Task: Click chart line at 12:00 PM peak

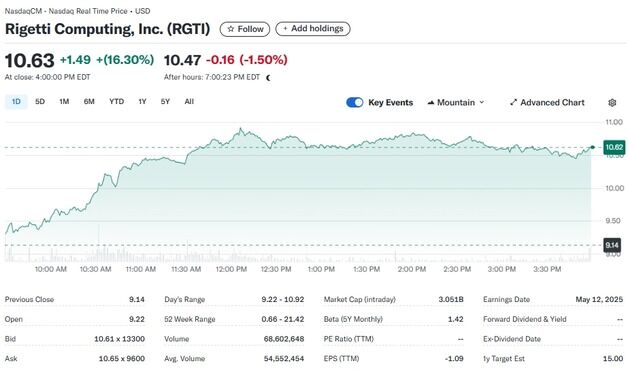Action: click(x=240, y=129)
